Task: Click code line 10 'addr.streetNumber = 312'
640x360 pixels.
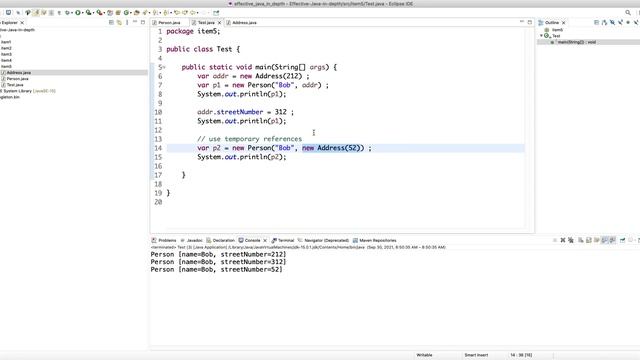Action: (245, 112)
